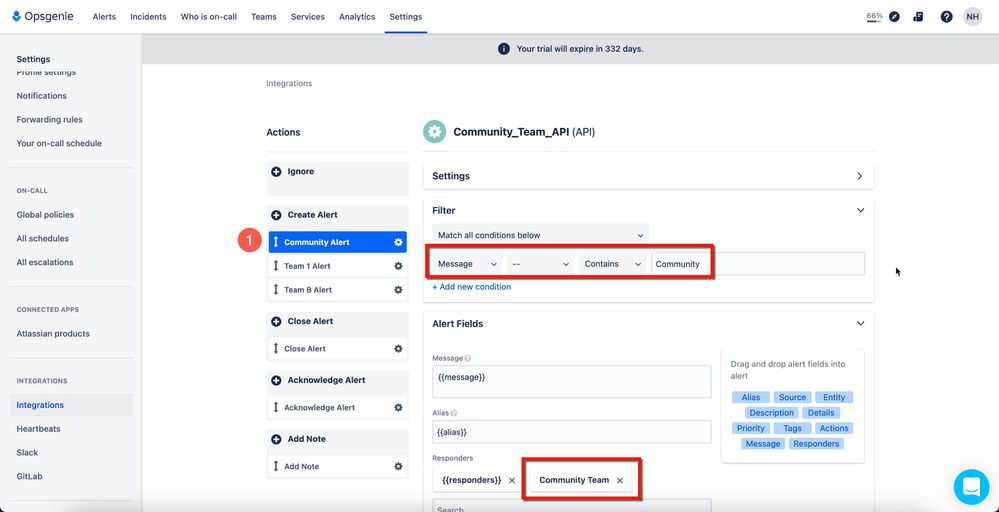Remove the {{responders}} responder tag
999x512 pixels.
pyautogui.click(x=512, y=481)
